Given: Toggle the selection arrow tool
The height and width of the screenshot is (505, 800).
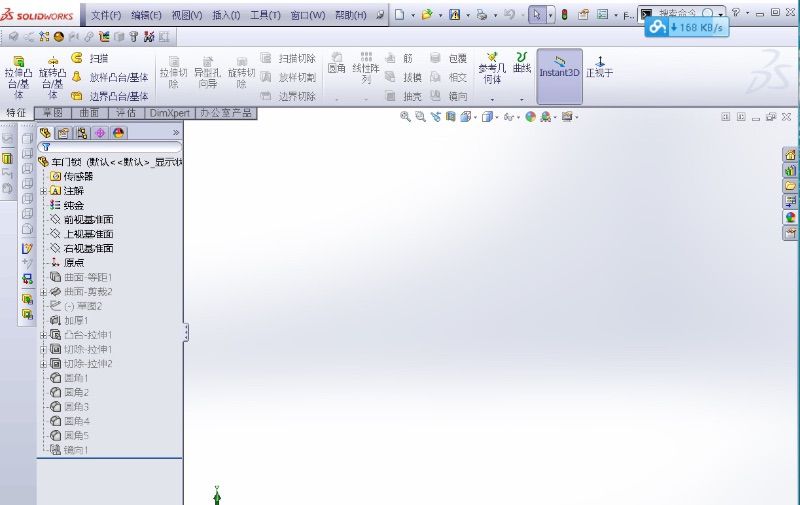Looking at the screenshot, I should click(x=537, y=15).
